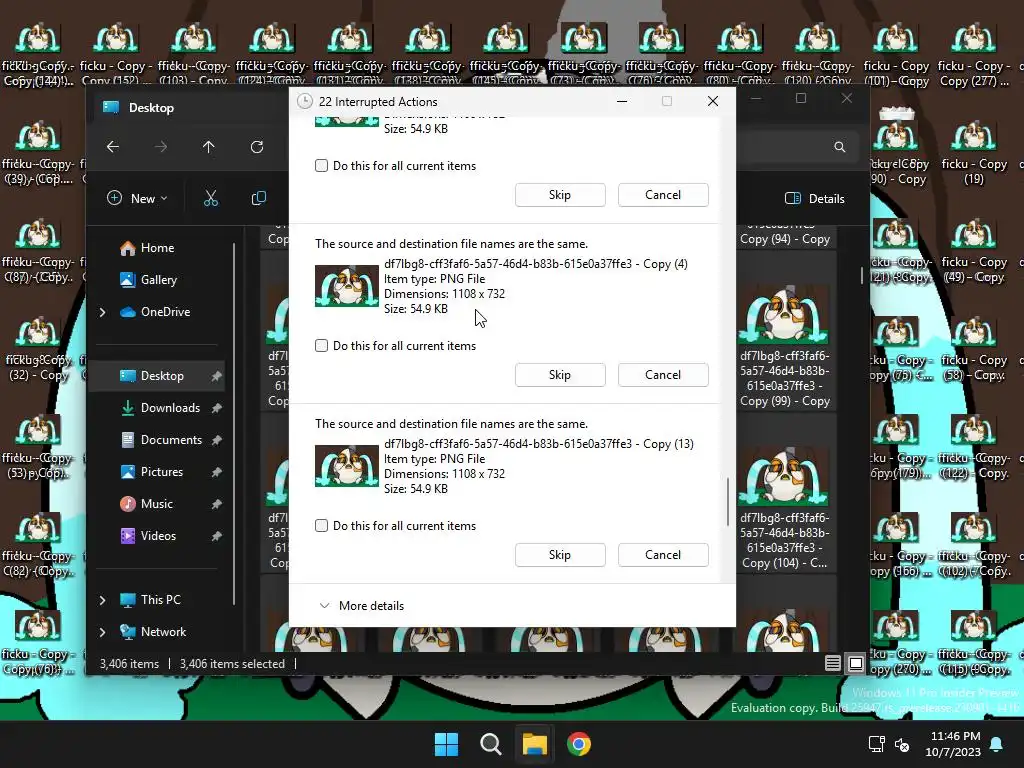Click the Interrupted Actions dialog scrollbar
The image size is (1024, 768).
coord(728,502)
